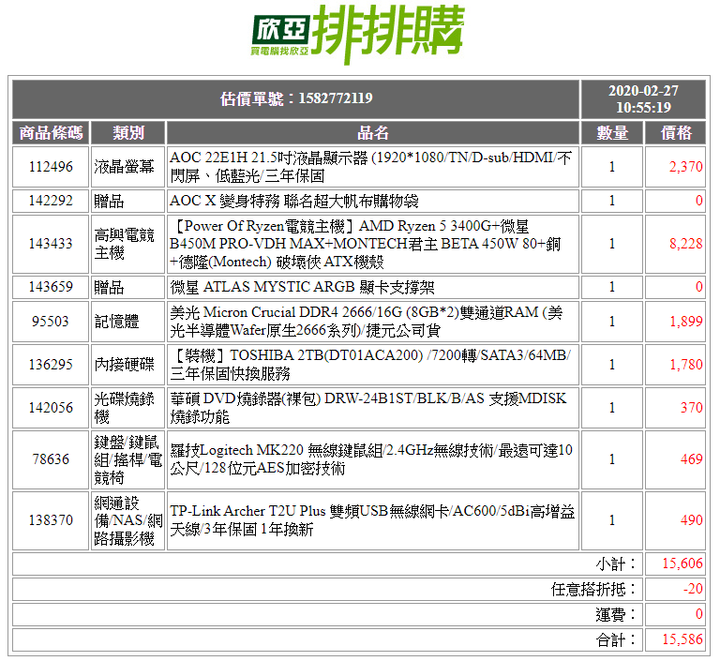This screenshot has width=720, height=661.
Task: Click the 合計 label
Action: click(616, 640)
